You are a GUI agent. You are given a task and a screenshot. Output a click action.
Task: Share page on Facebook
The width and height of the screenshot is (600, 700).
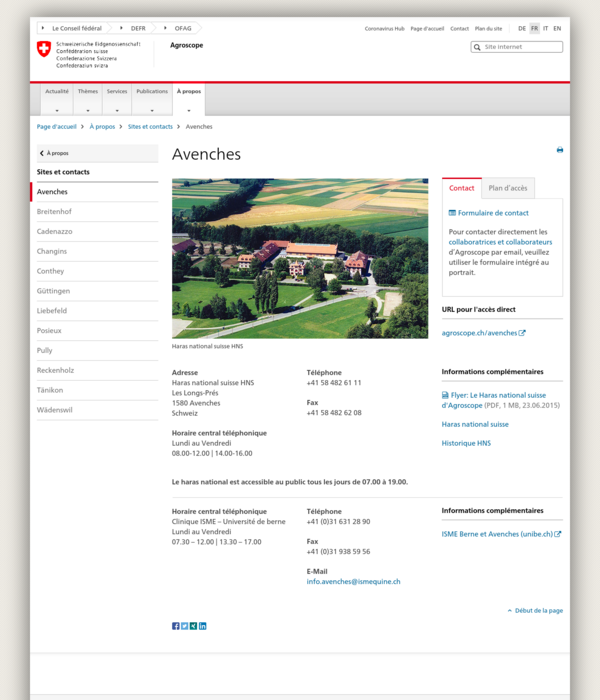[x=175, y=626]
